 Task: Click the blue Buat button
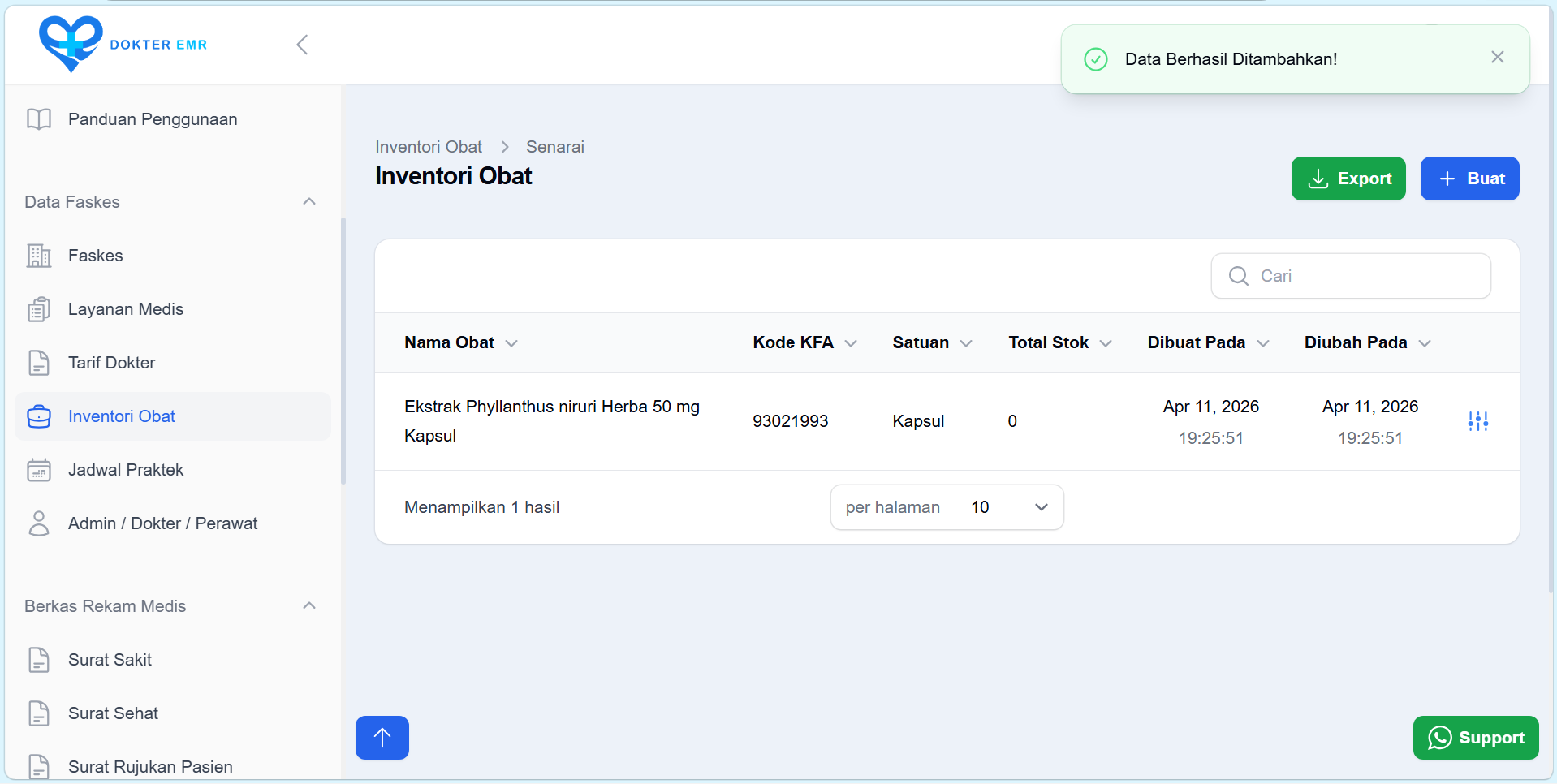click(x=1469, y=179)
